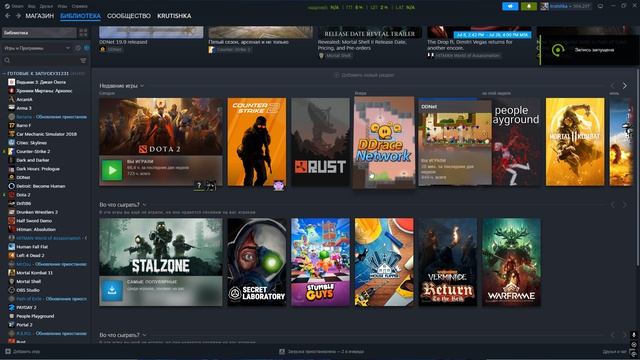Click the Library home button in sidebar
This screenshot has height=360, width=640.
39,33
